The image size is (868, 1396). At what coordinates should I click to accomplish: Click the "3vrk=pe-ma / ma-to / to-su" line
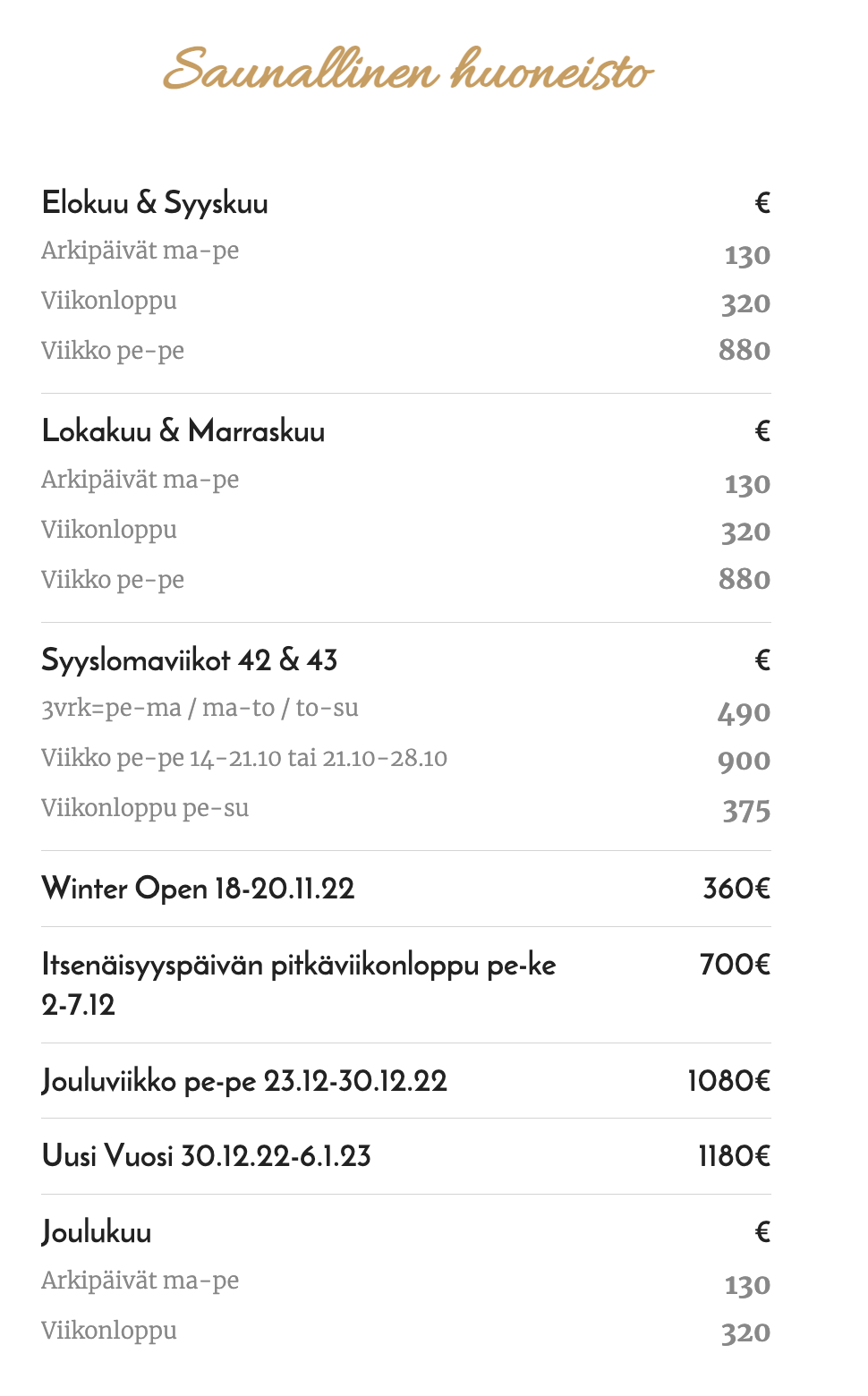[x=200, y=708]
